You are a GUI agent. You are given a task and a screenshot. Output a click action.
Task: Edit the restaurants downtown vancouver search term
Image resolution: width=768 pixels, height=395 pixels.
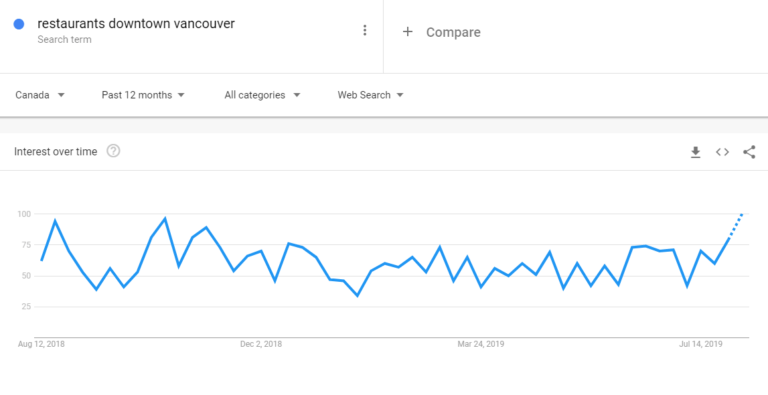136,24
